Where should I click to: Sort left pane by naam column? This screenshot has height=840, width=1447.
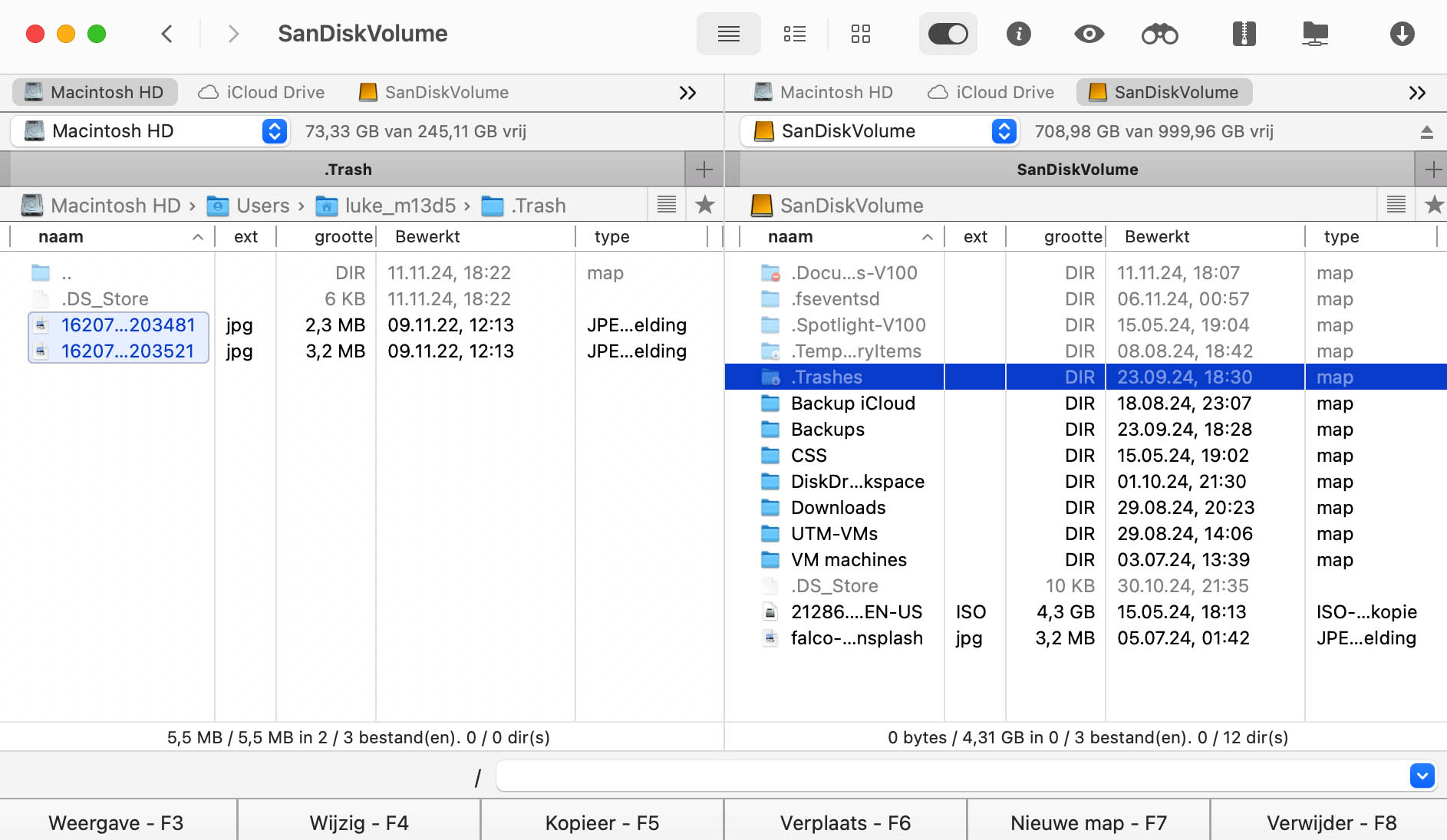coord(112,237)
